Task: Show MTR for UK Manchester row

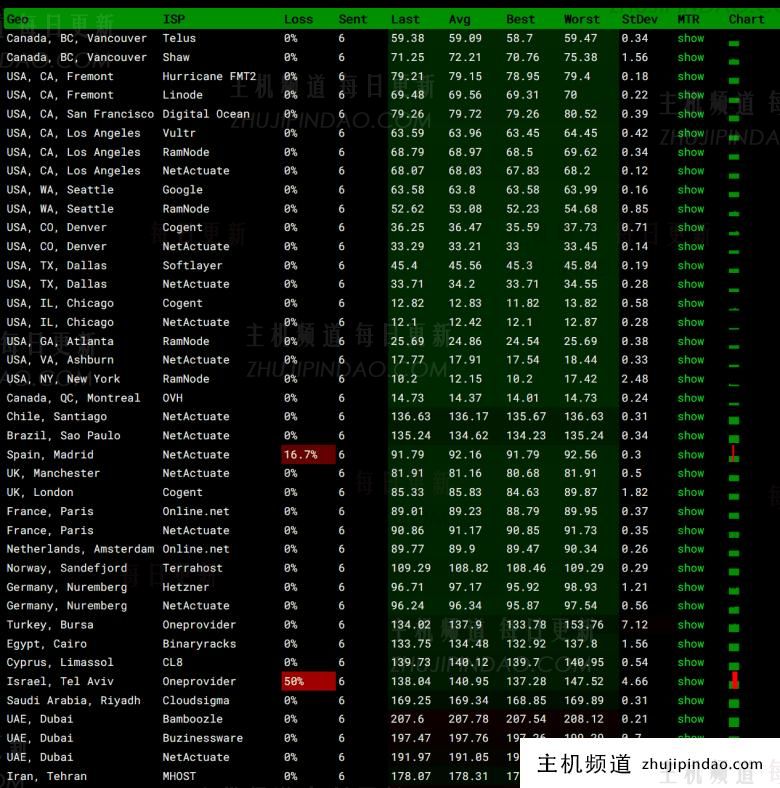Action: click(691, 474)
